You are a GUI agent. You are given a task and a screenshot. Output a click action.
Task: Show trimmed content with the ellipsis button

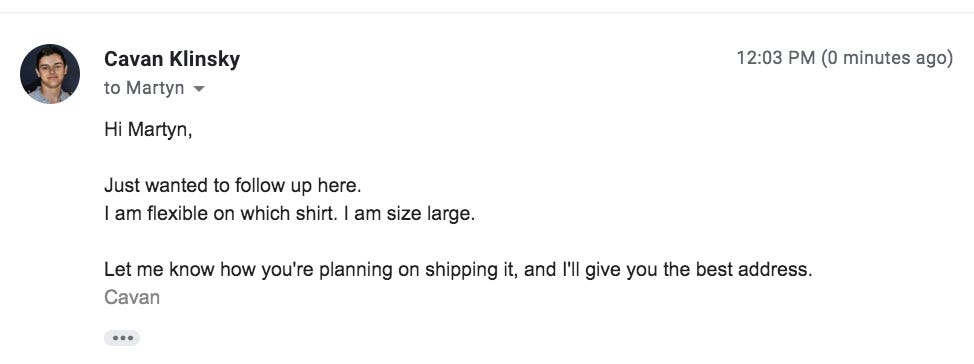point(122,338)
